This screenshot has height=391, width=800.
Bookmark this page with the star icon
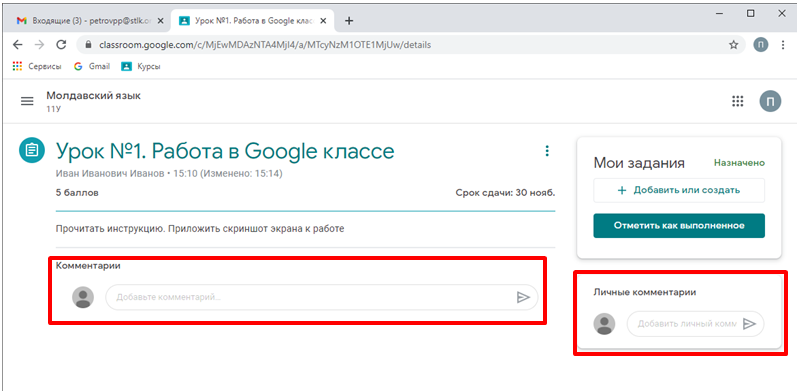coord(734,45)
